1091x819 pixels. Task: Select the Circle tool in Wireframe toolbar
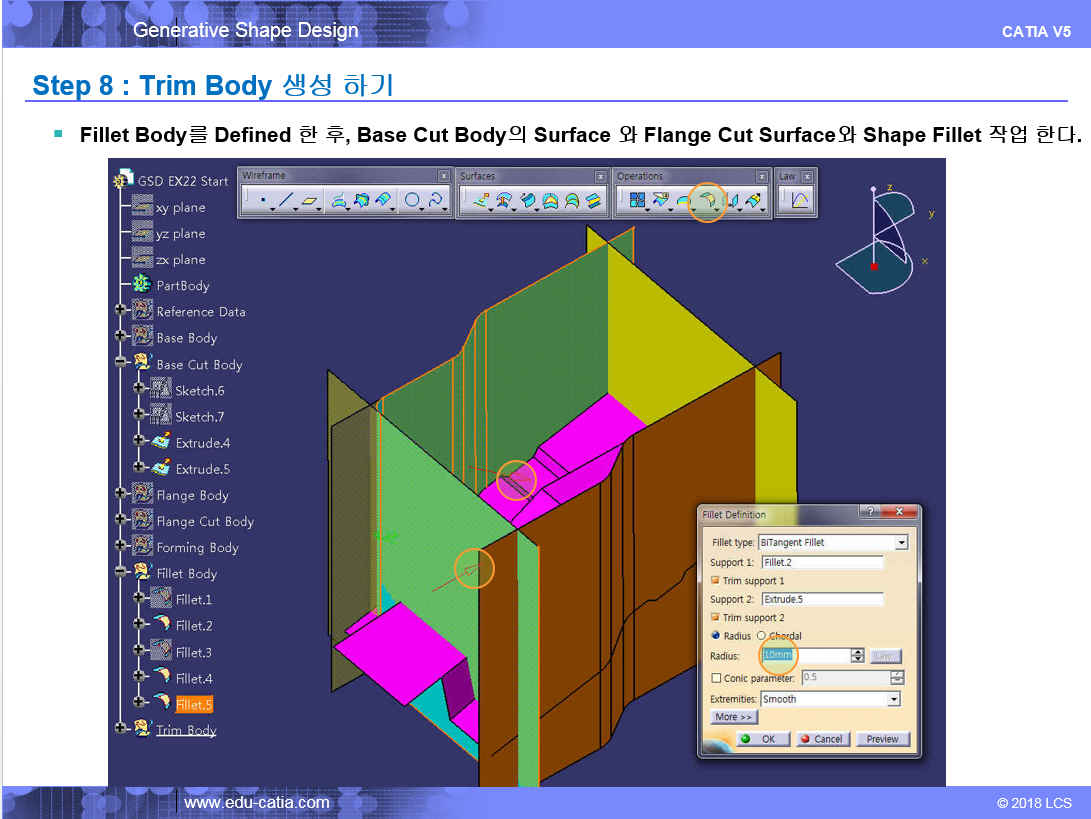[412, 200]
